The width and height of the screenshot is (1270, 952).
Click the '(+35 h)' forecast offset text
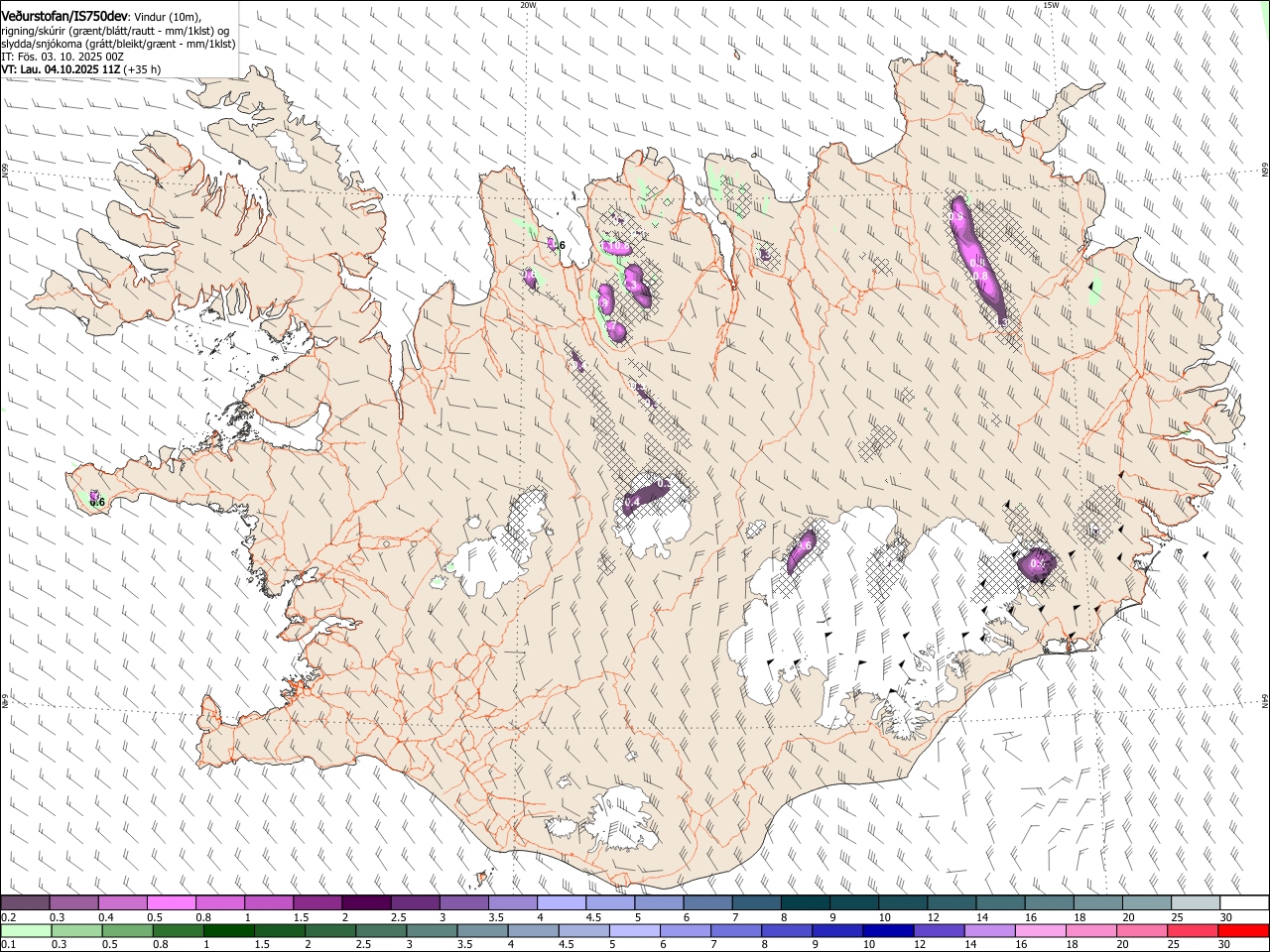tap(142, 69)
